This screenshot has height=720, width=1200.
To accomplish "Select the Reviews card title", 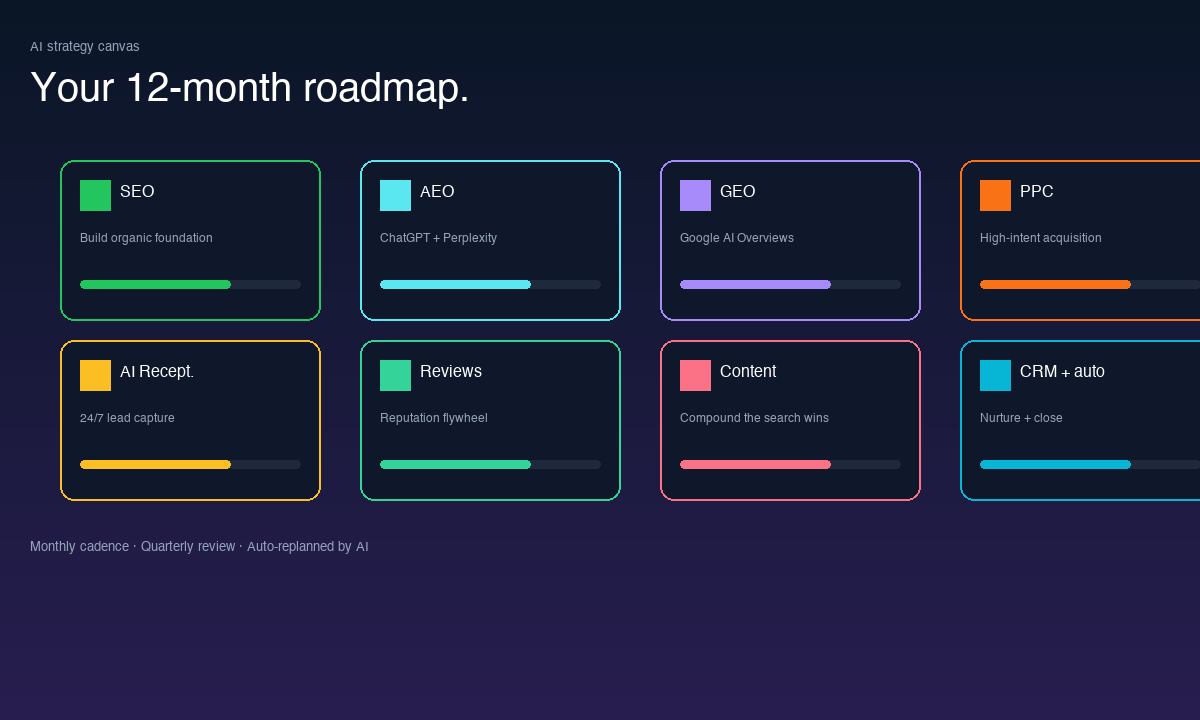I will pyautogui.click(x=451, y=371).
